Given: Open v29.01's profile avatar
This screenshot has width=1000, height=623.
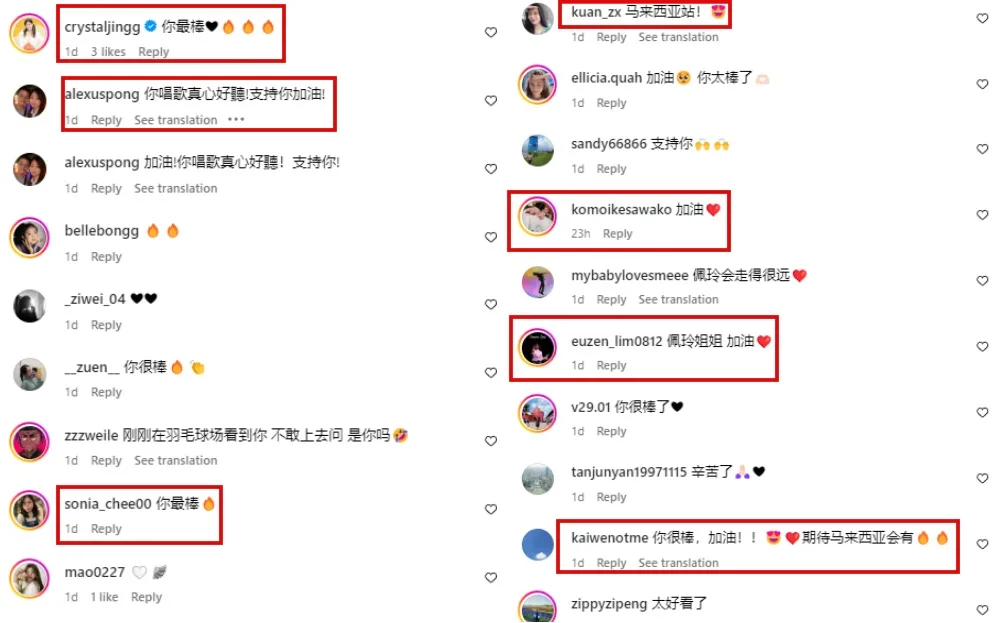Looking at the screenshot, I should [537, 413].
